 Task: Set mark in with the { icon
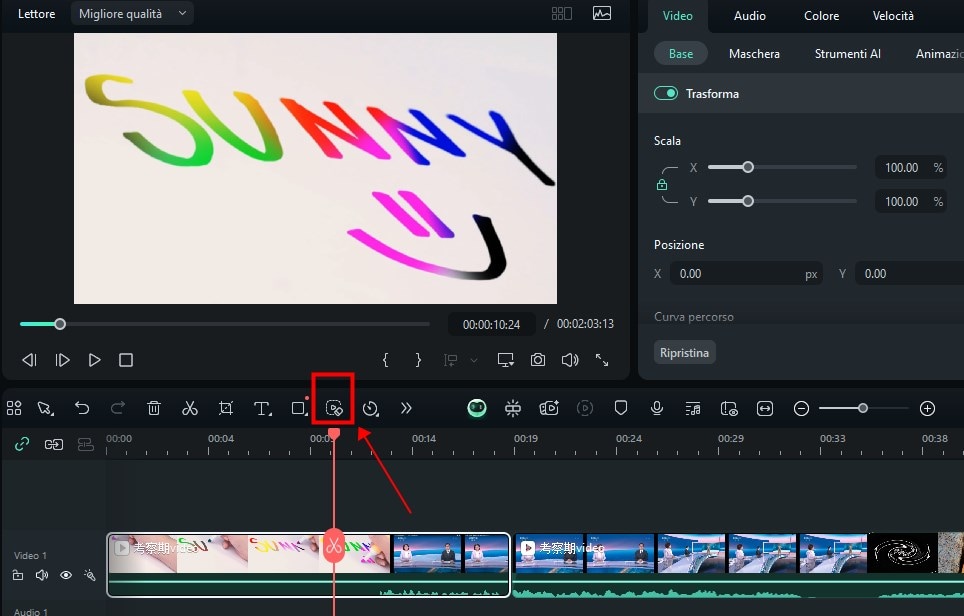click(385, 360)
